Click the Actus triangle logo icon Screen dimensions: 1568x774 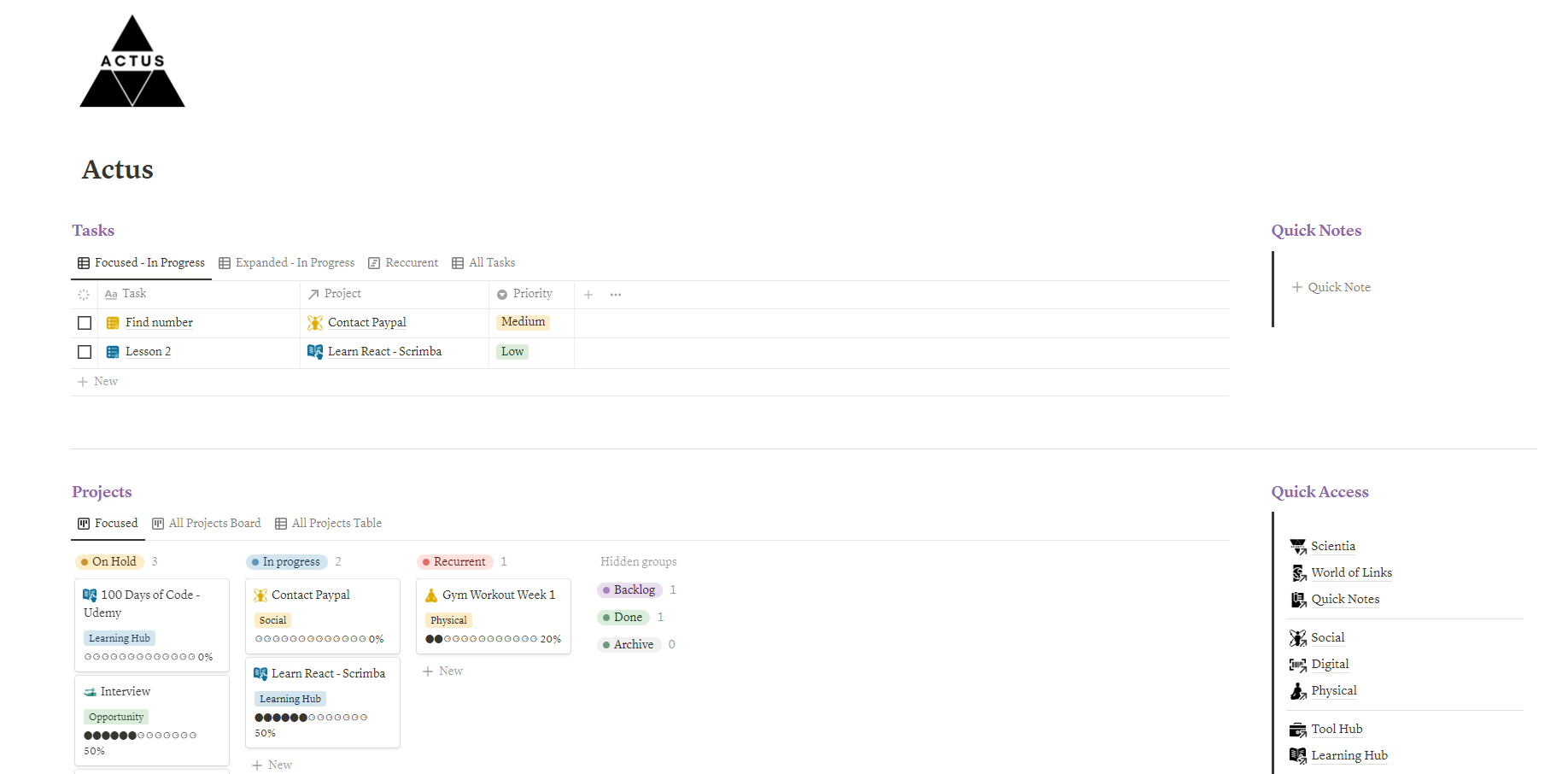pyautogui.click(x=132, y=61)
